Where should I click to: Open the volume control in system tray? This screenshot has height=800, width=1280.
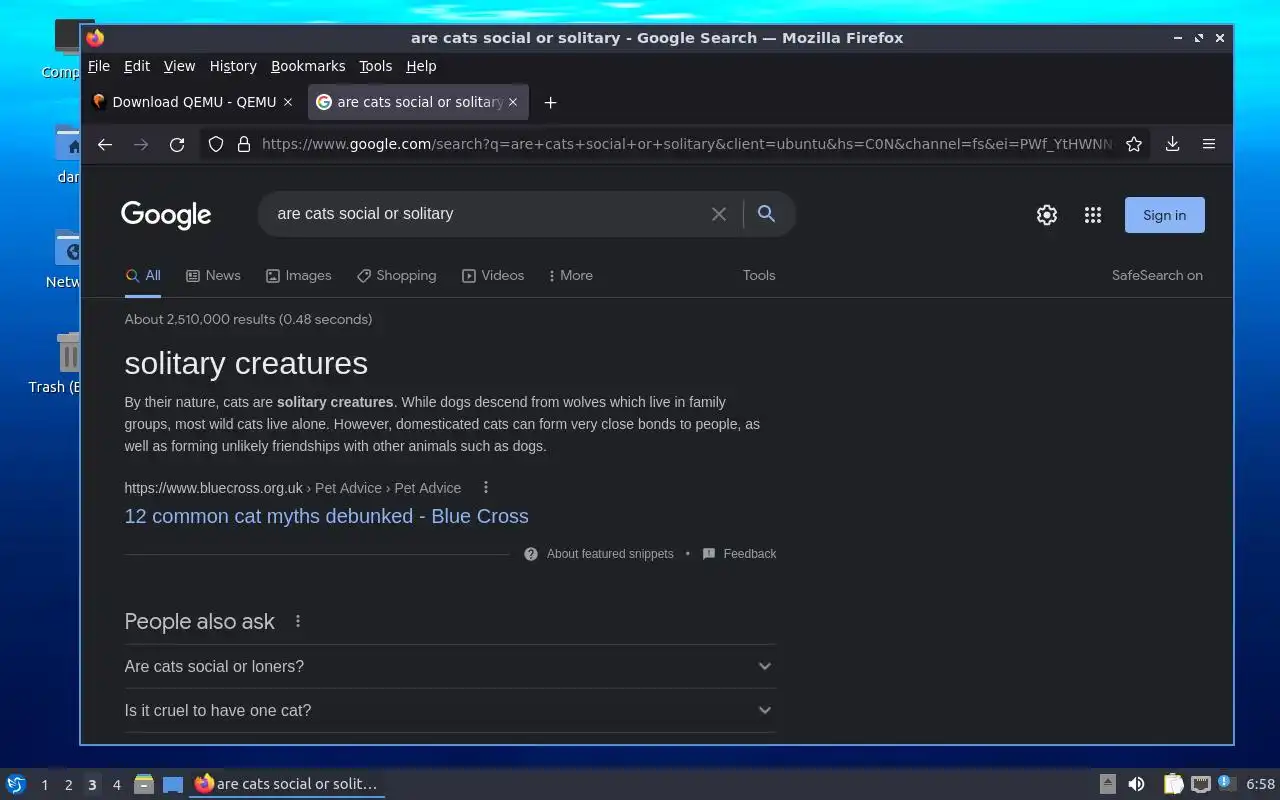1136,784
